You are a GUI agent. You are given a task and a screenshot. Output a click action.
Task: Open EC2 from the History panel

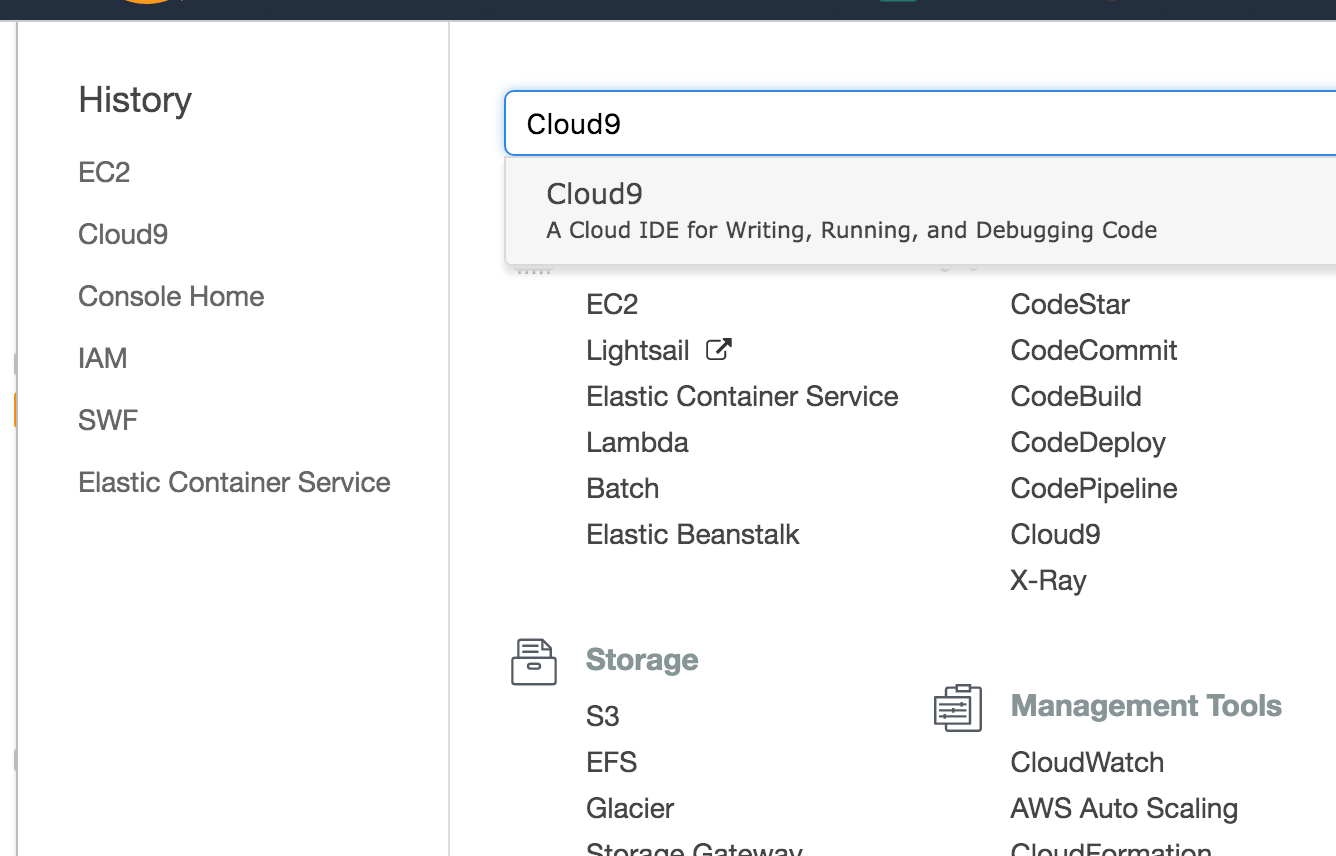[102, 172]
